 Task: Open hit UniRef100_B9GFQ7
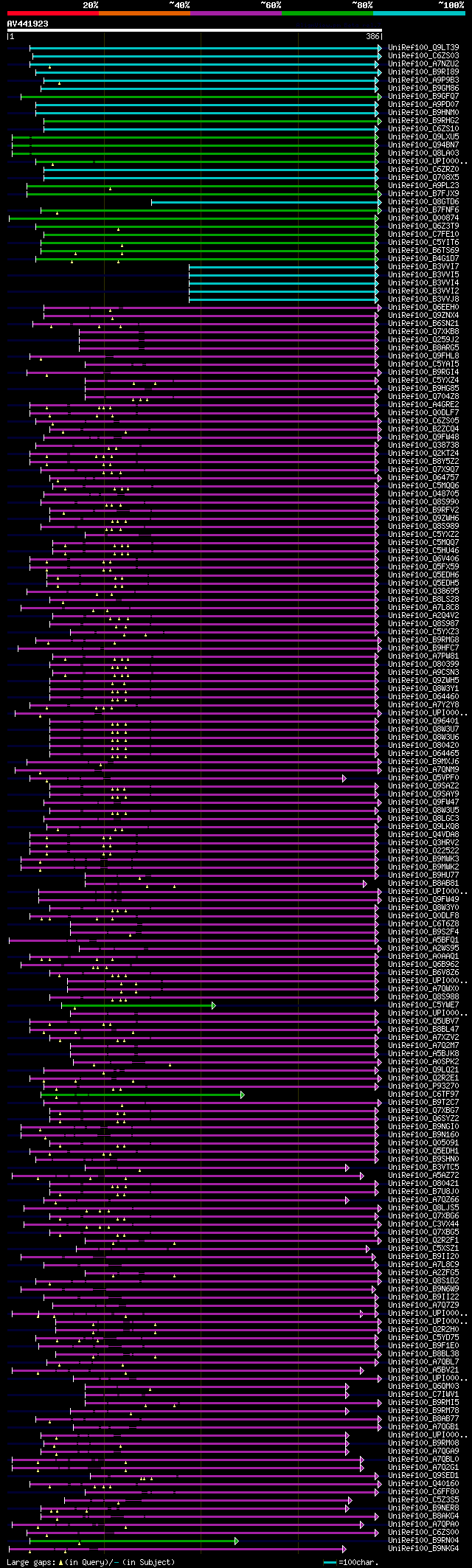tap(423, 97)
